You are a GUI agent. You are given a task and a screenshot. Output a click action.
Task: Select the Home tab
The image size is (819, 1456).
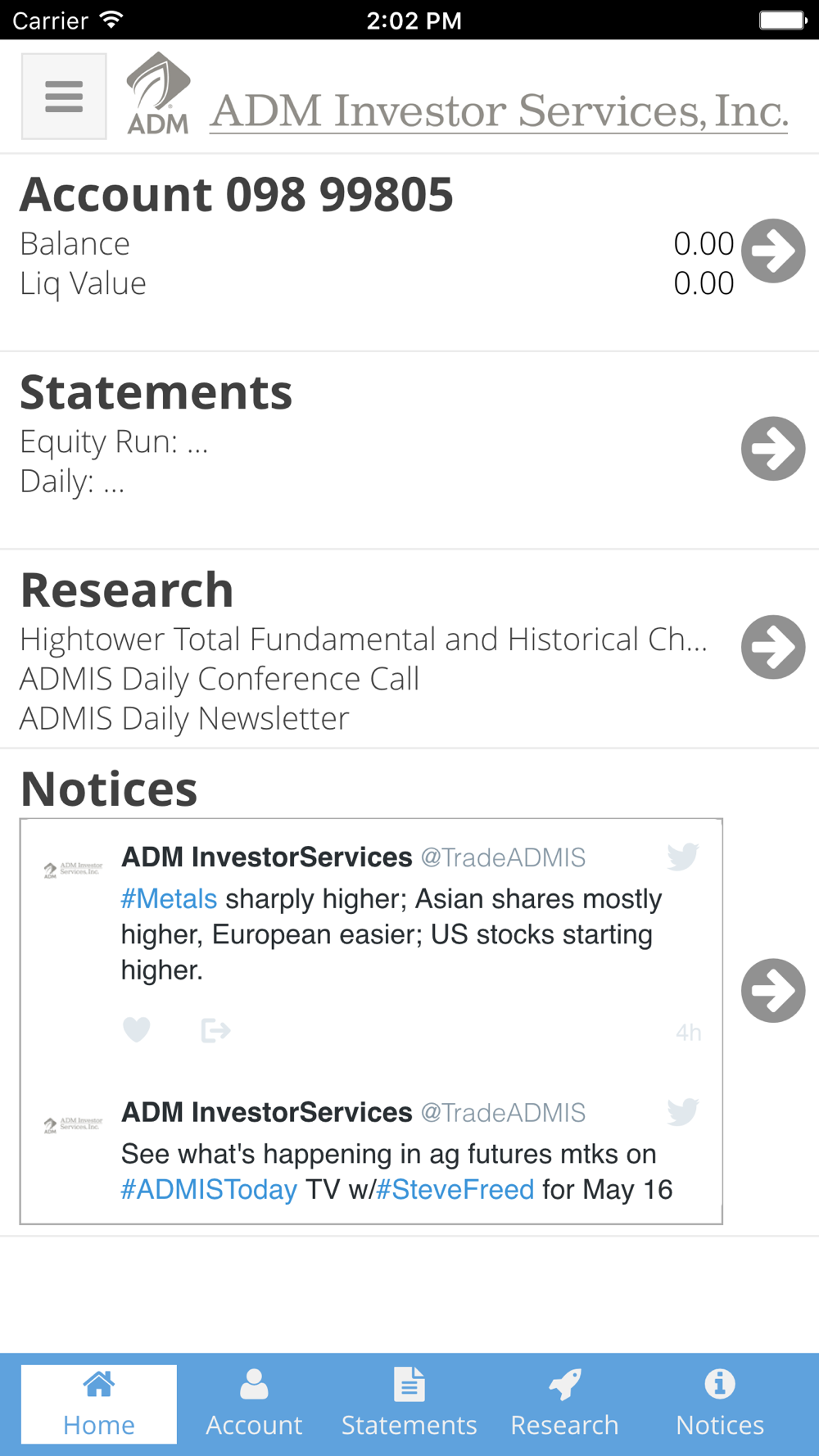99,1404
